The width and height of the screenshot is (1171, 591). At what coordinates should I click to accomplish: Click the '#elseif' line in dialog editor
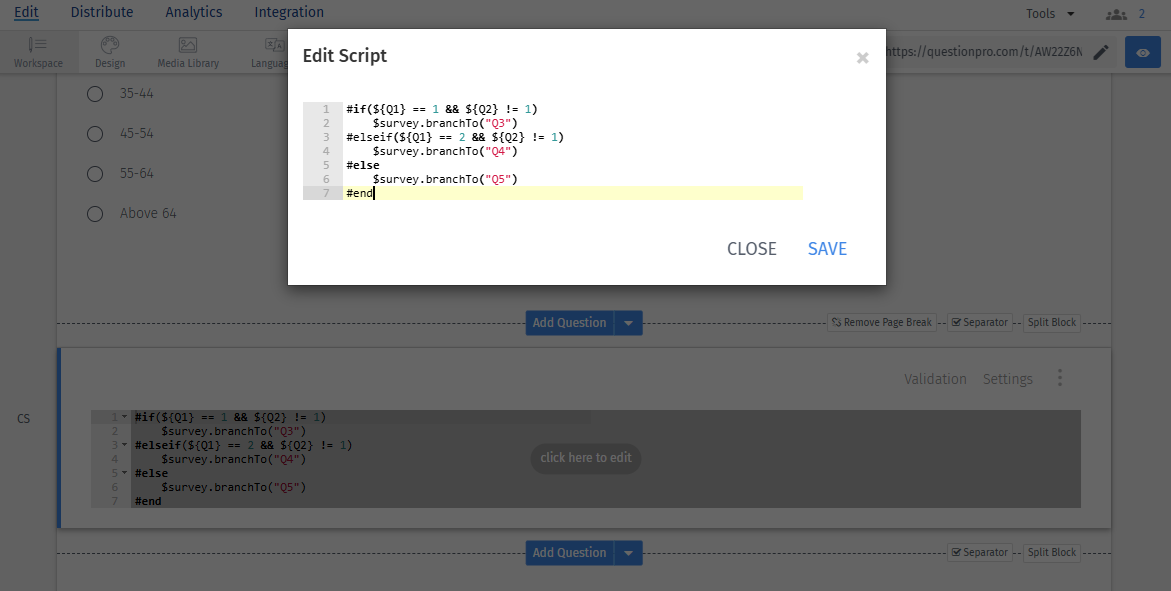pos(455,137)
